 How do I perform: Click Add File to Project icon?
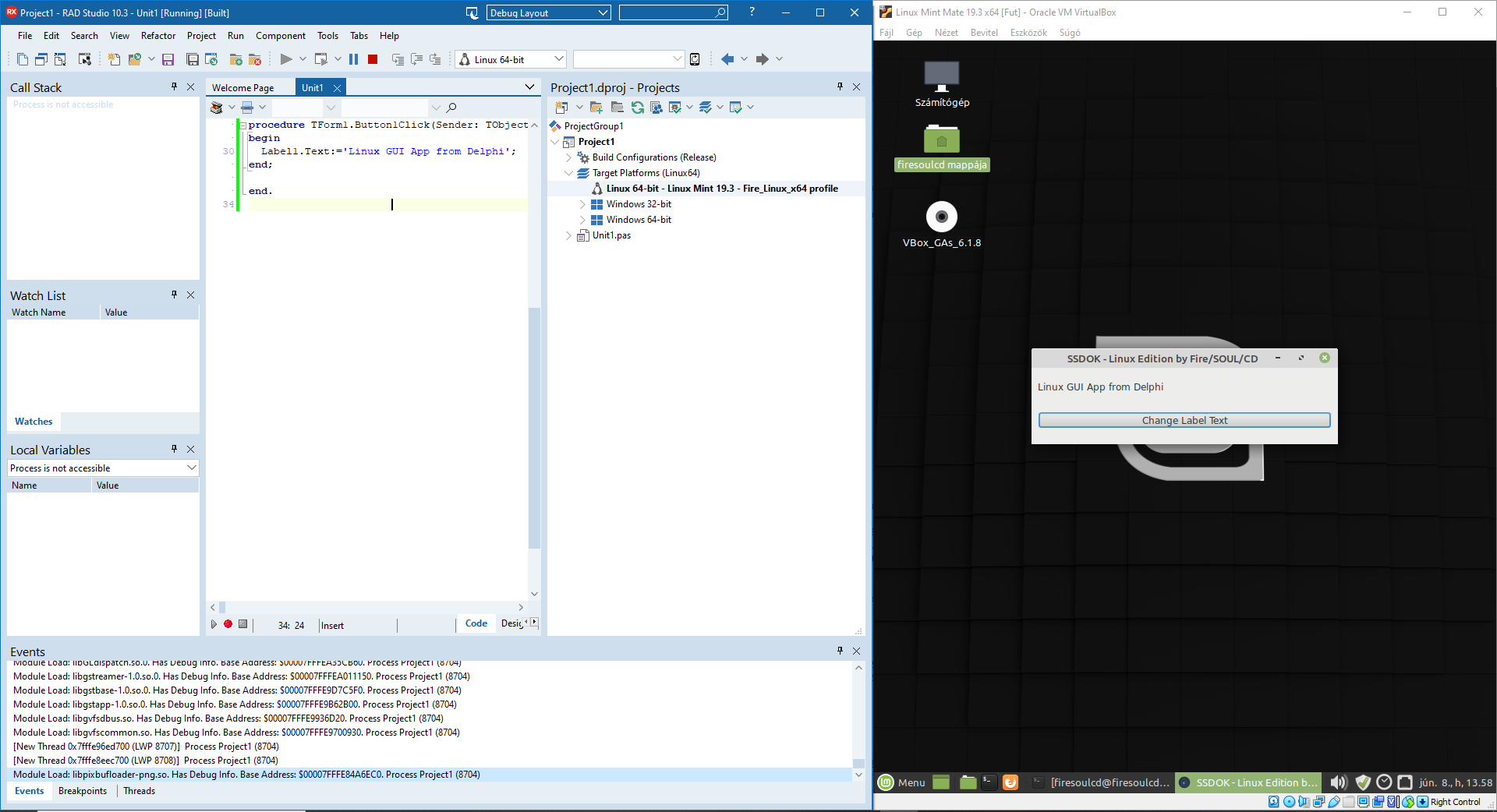(x=235, y=59)
